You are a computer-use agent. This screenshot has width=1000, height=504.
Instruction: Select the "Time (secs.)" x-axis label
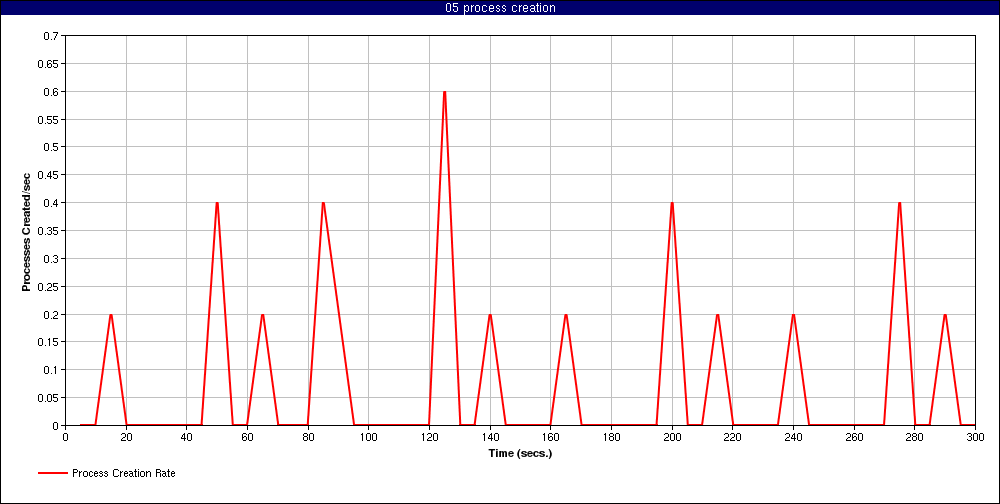pos(520,454)
